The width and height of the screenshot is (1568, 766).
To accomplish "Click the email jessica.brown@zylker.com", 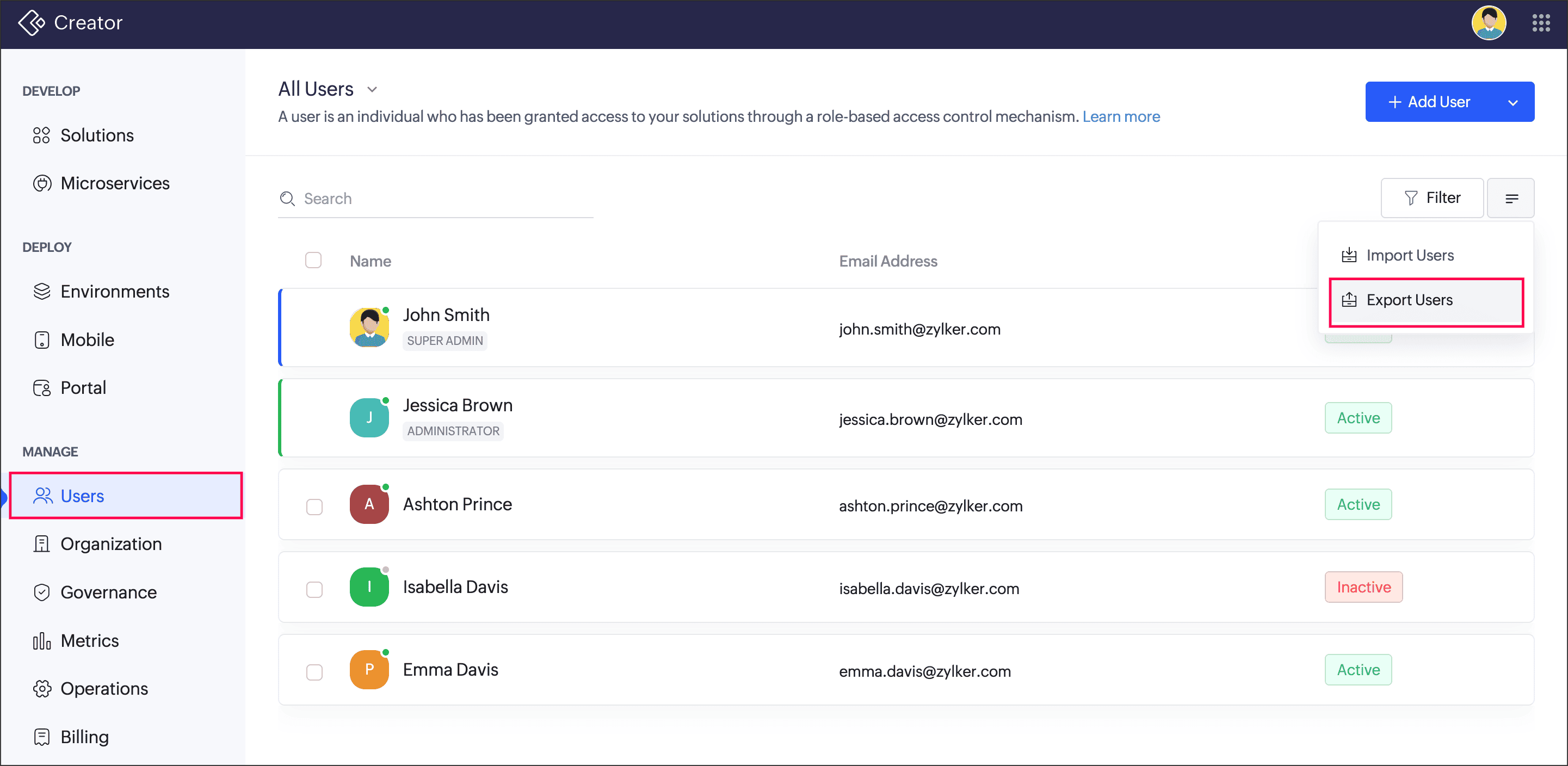I will (930, 419).
